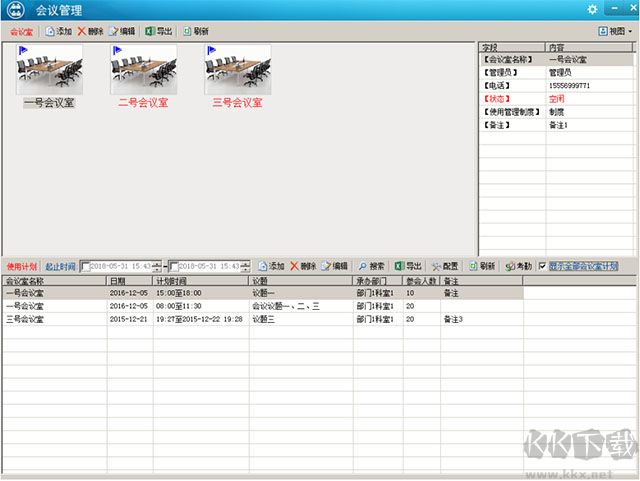Select the 三号会议室 room thumbnail
This screenshot has height=481, width=640.
237,77
